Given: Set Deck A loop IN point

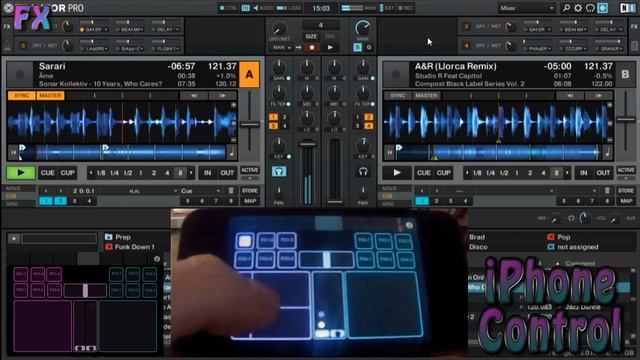Looking at the screenshot, I should pos(208,173).
